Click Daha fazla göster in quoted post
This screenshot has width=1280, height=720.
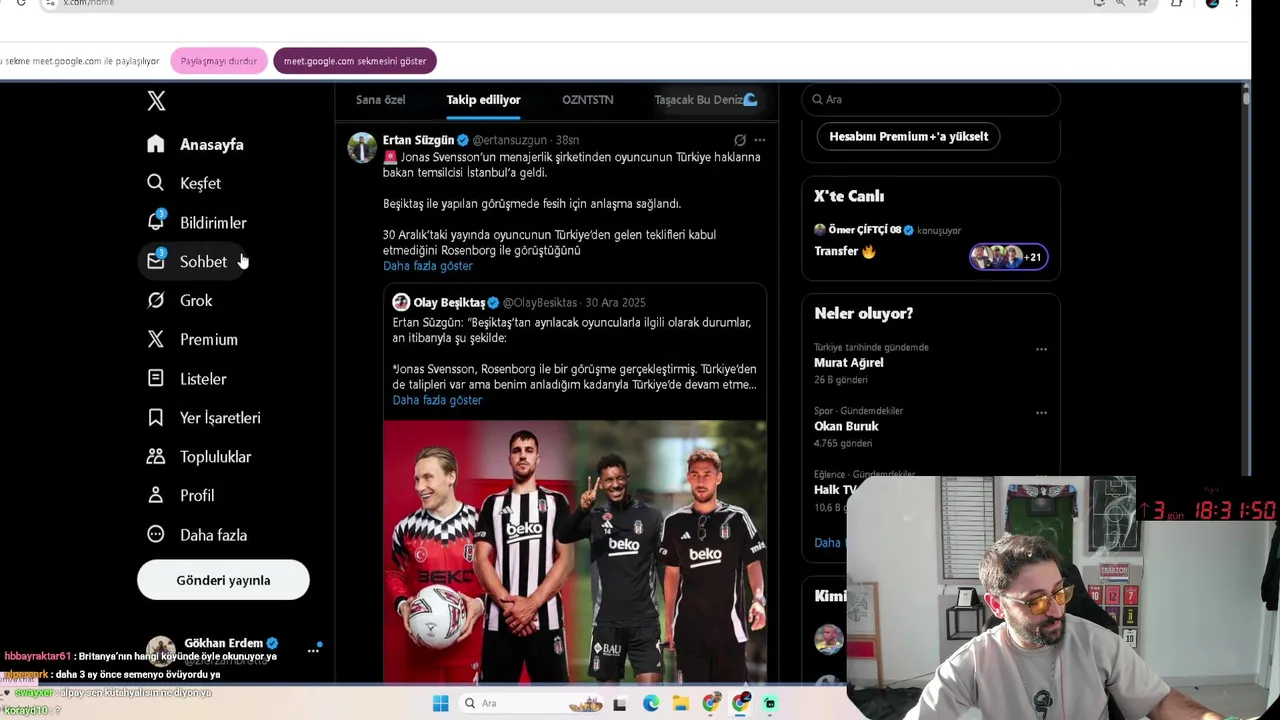click(x=437, y=400)
